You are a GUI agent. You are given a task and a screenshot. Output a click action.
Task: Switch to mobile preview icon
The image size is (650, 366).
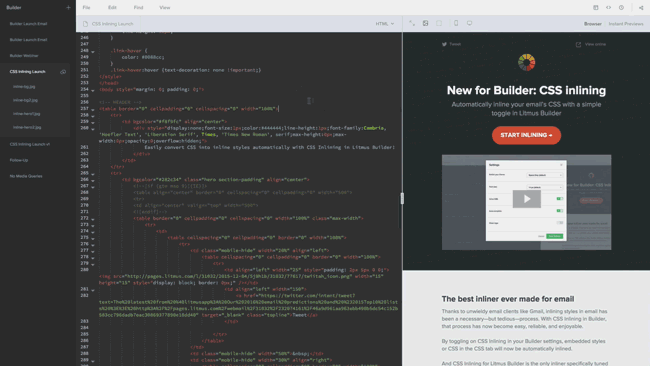point(456,23)
